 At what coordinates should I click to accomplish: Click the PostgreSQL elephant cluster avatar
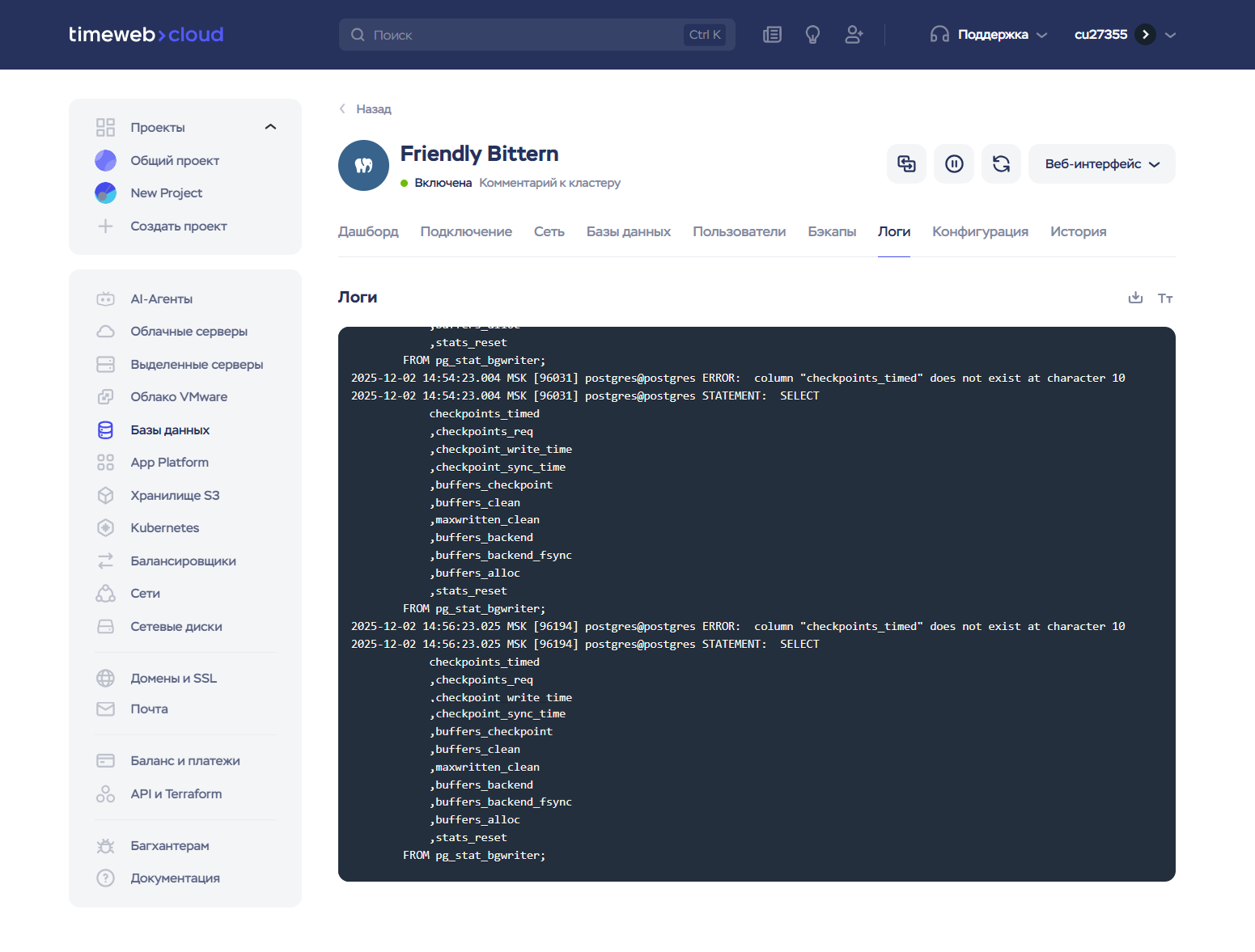click(363, 165)
